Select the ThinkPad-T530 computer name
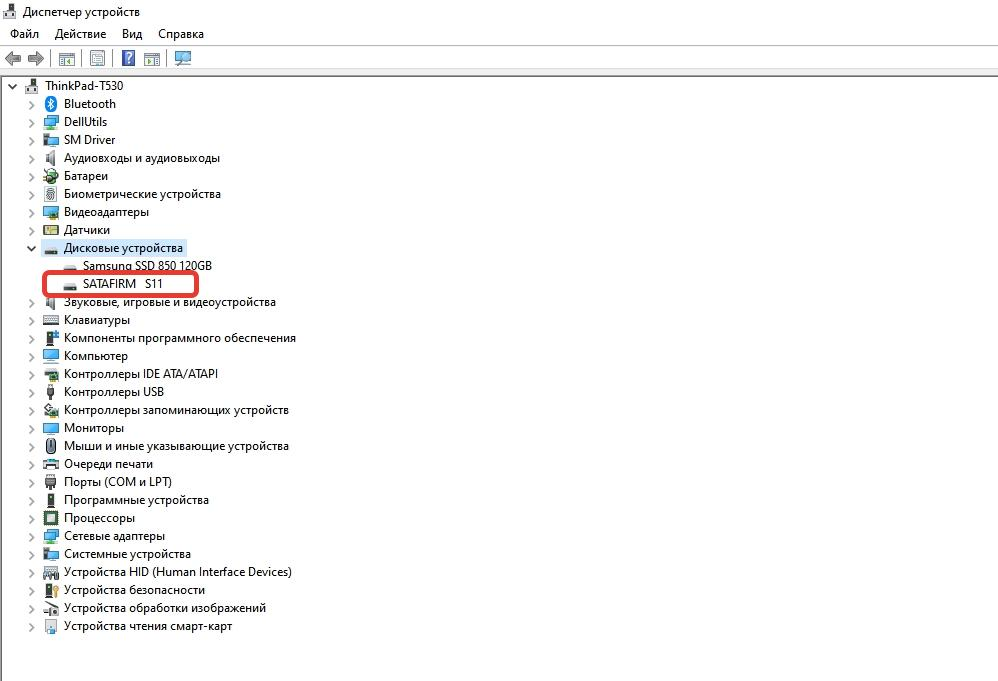 84,86
